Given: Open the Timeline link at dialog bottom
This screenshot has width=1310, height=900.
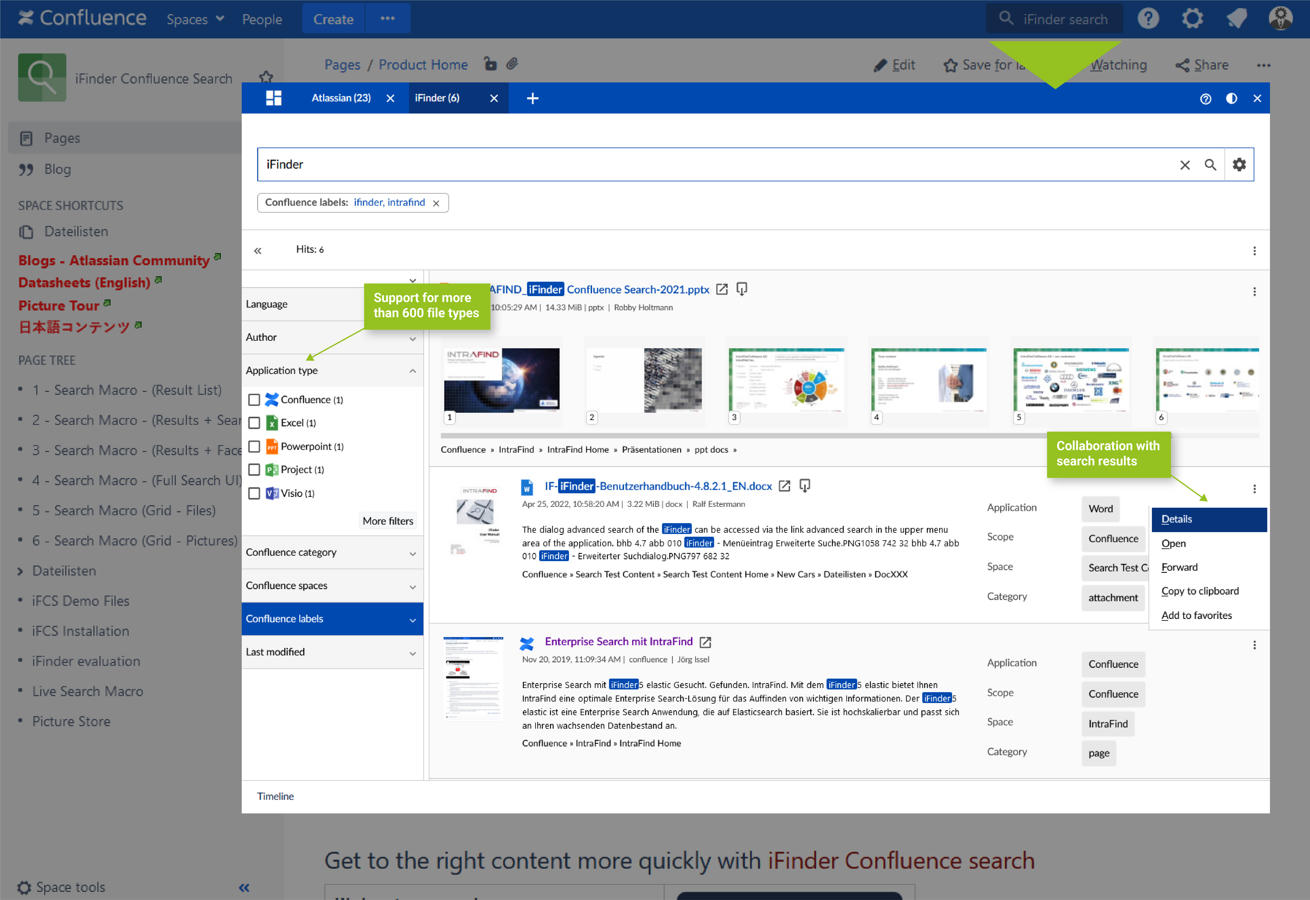Looking at the screenshot, I should click(275, 797).
